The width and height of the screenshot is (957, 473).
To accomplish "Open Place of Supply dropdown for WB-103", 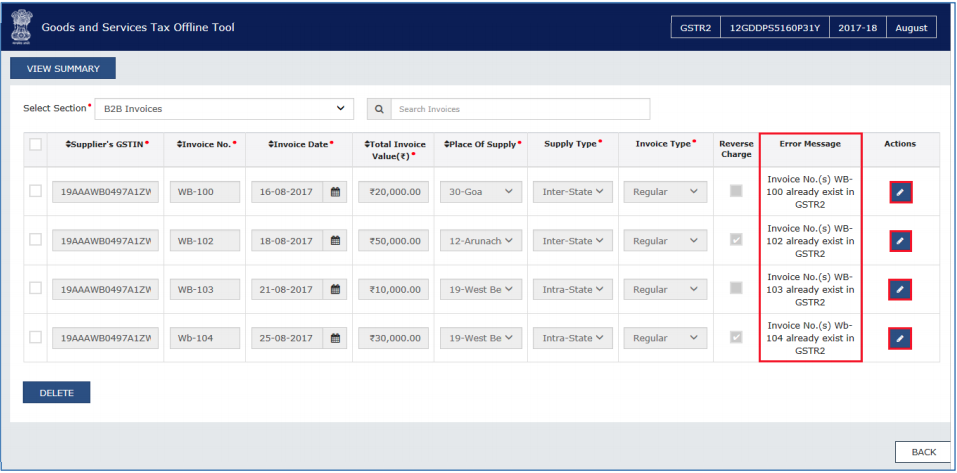I will click(x=481, y=289).
